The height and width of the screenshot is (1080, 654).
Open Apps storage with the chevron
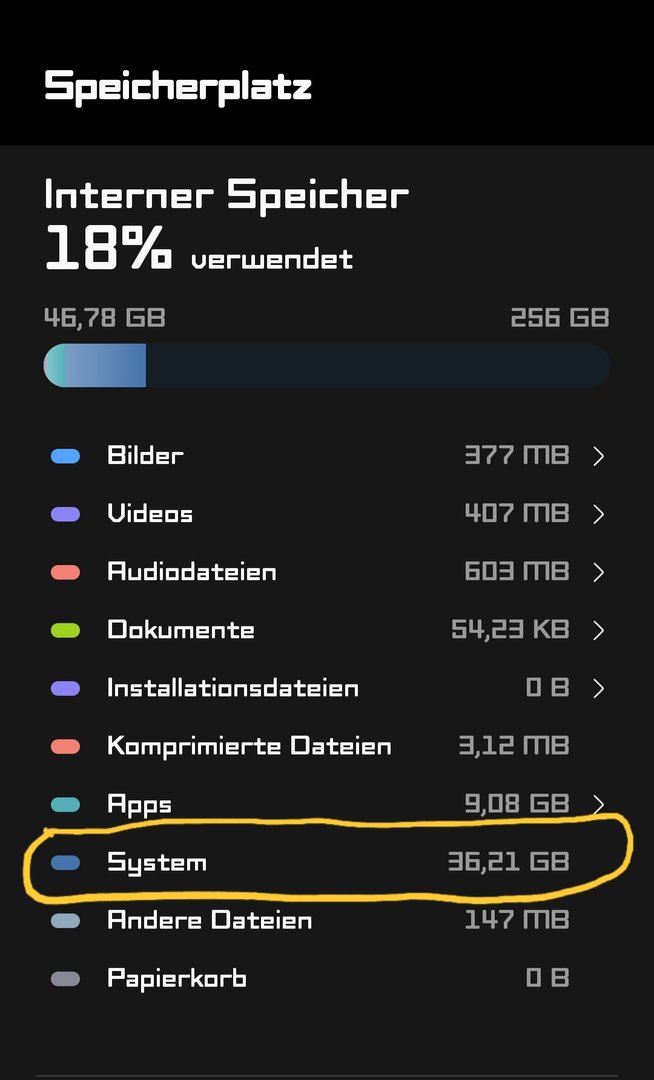[598, 805]
